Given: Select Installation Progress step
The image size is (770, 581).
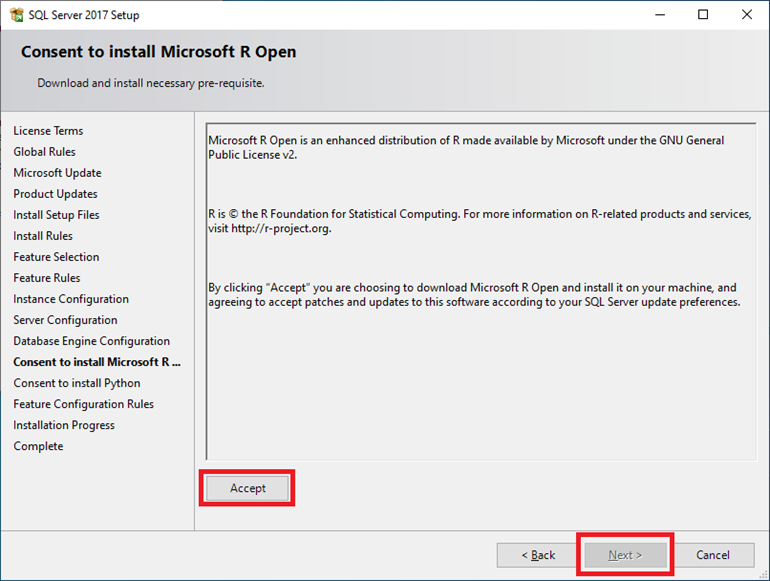Looking at the screenshot, I should pyautogui.click(x=64, y=425).
